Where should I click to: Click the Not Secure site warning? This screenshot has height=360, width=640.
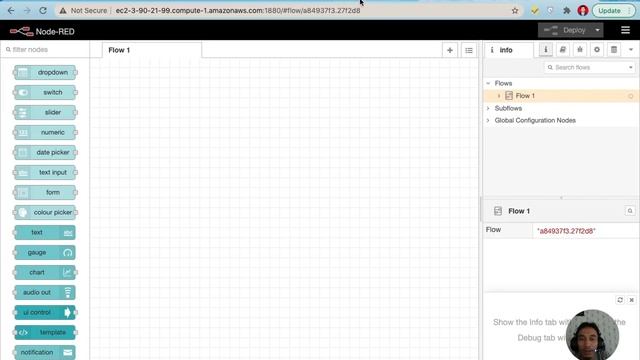[83, 11]
